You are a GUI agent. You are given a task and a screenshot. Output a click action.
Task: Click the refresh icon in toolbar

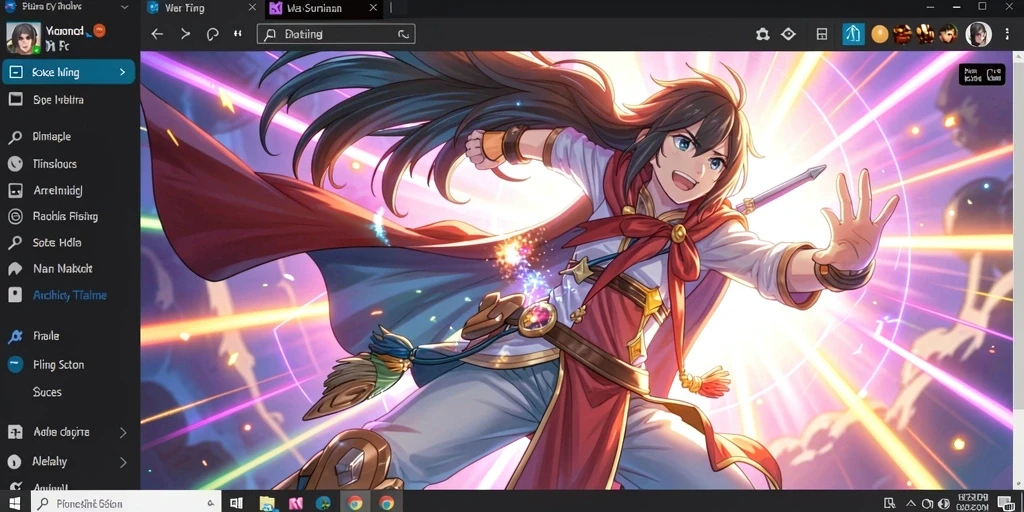(212, 34)
